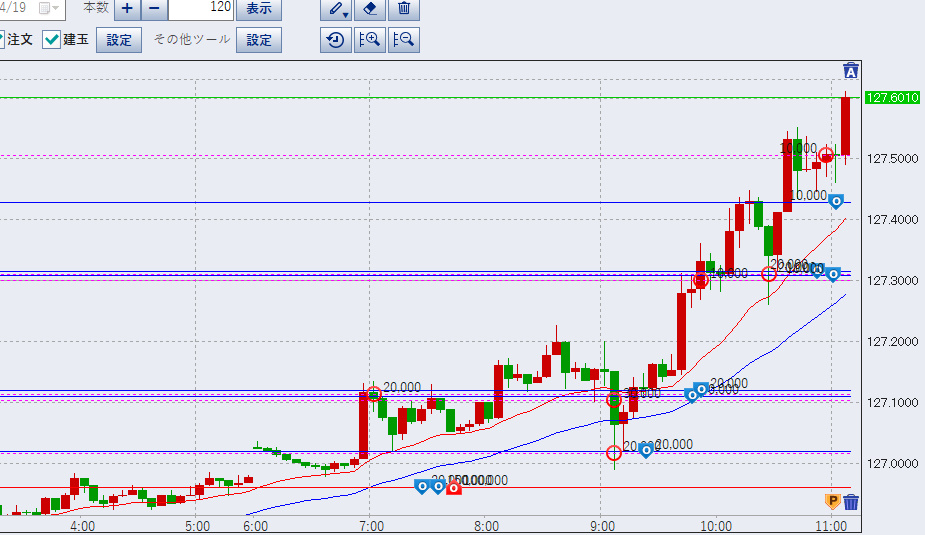This screenshot has height=535, width=925.
Task: Click the trash icon in the top toolbar
Action: 403,9
